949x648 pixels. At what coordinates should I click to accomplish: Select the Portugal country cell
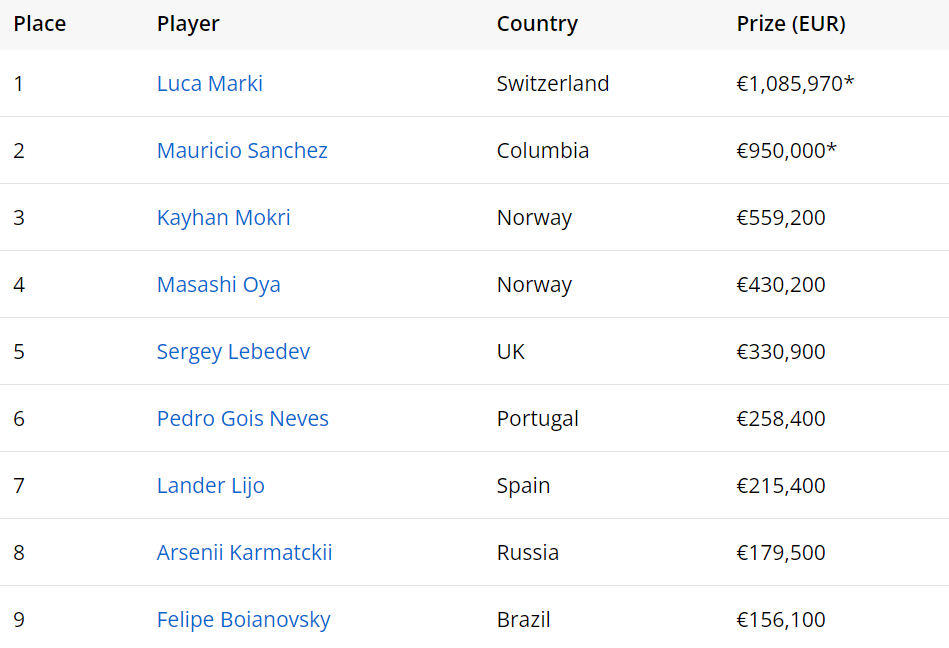[538, 419]
